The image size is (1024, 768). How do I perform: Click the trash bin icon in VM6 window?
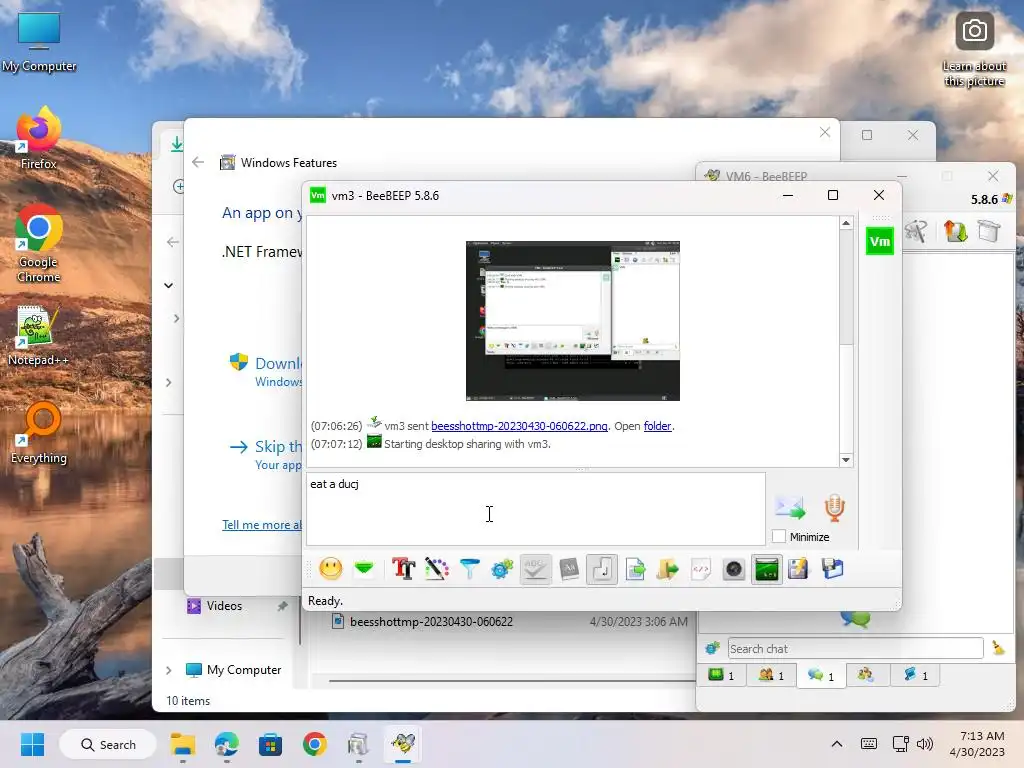click(989, 231)
